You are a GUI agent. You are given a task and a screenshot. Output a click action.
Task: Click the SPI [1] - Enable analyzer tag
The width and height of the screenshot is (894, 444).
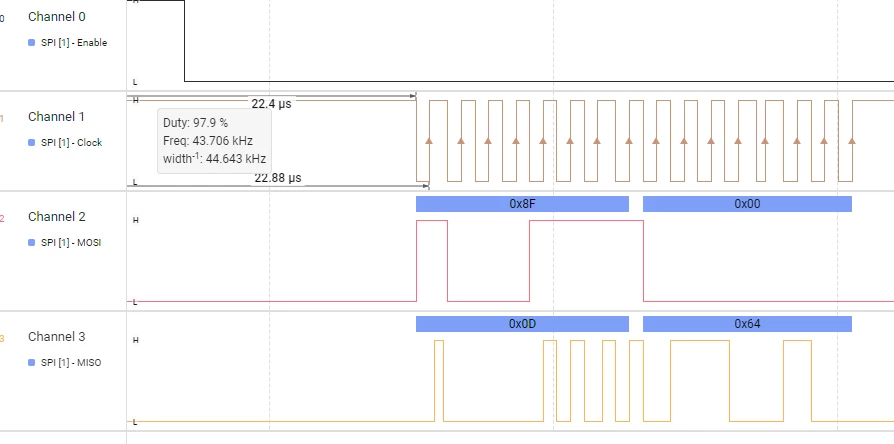(x=74, y=43)
